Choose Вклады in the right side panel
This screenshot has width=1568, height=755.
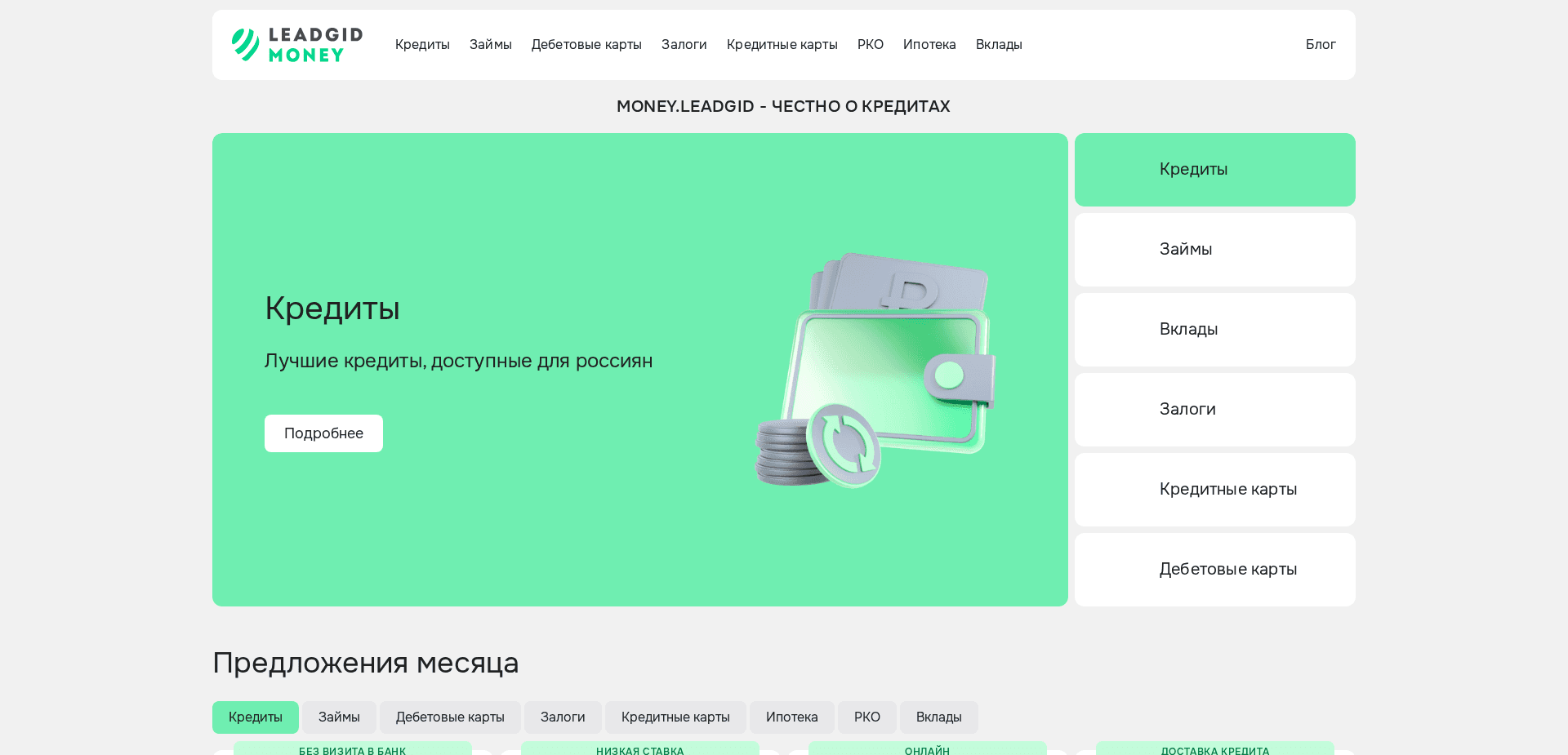[1214, 330]
